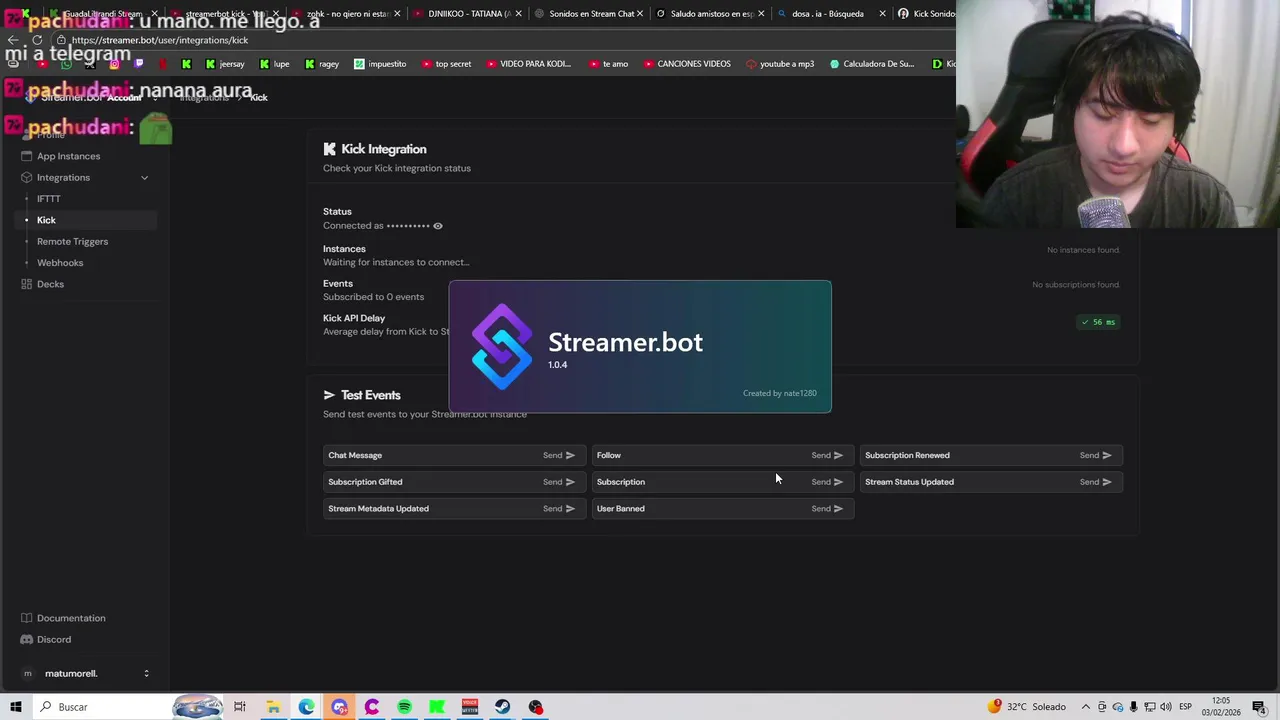Open Voicemeeter from the taskbar
The height and width of the screenshot is (720, 1280).
point(470,707)
